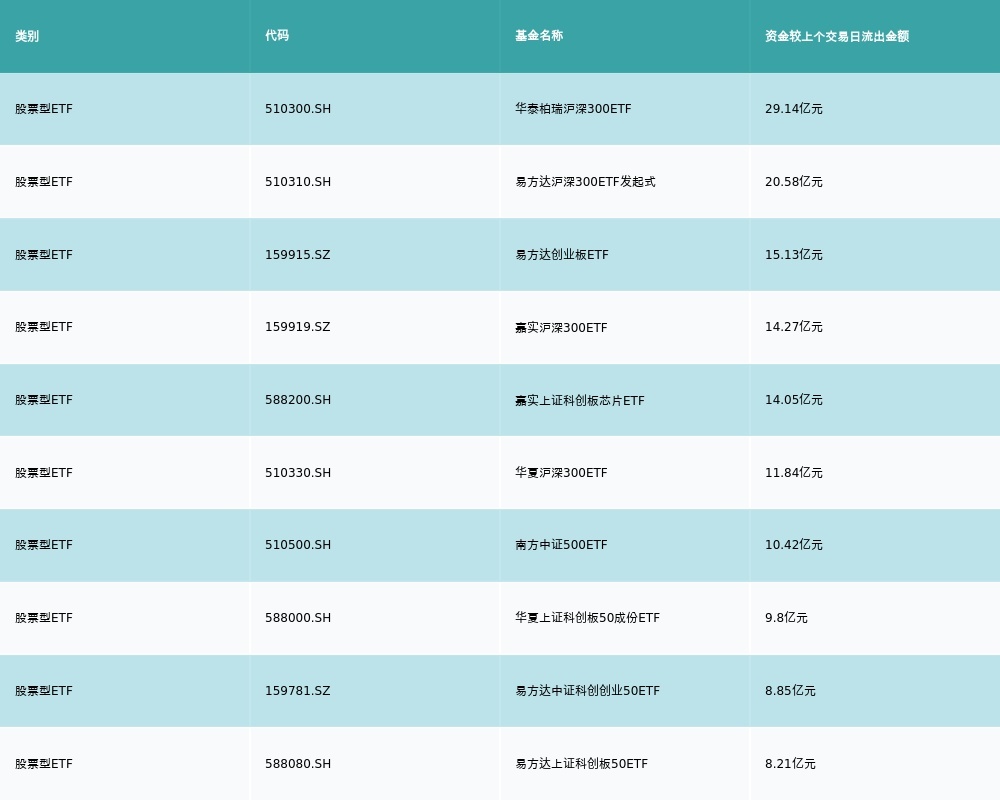
Task: Select fund code 510300.SH
Action: click(298, 109)
